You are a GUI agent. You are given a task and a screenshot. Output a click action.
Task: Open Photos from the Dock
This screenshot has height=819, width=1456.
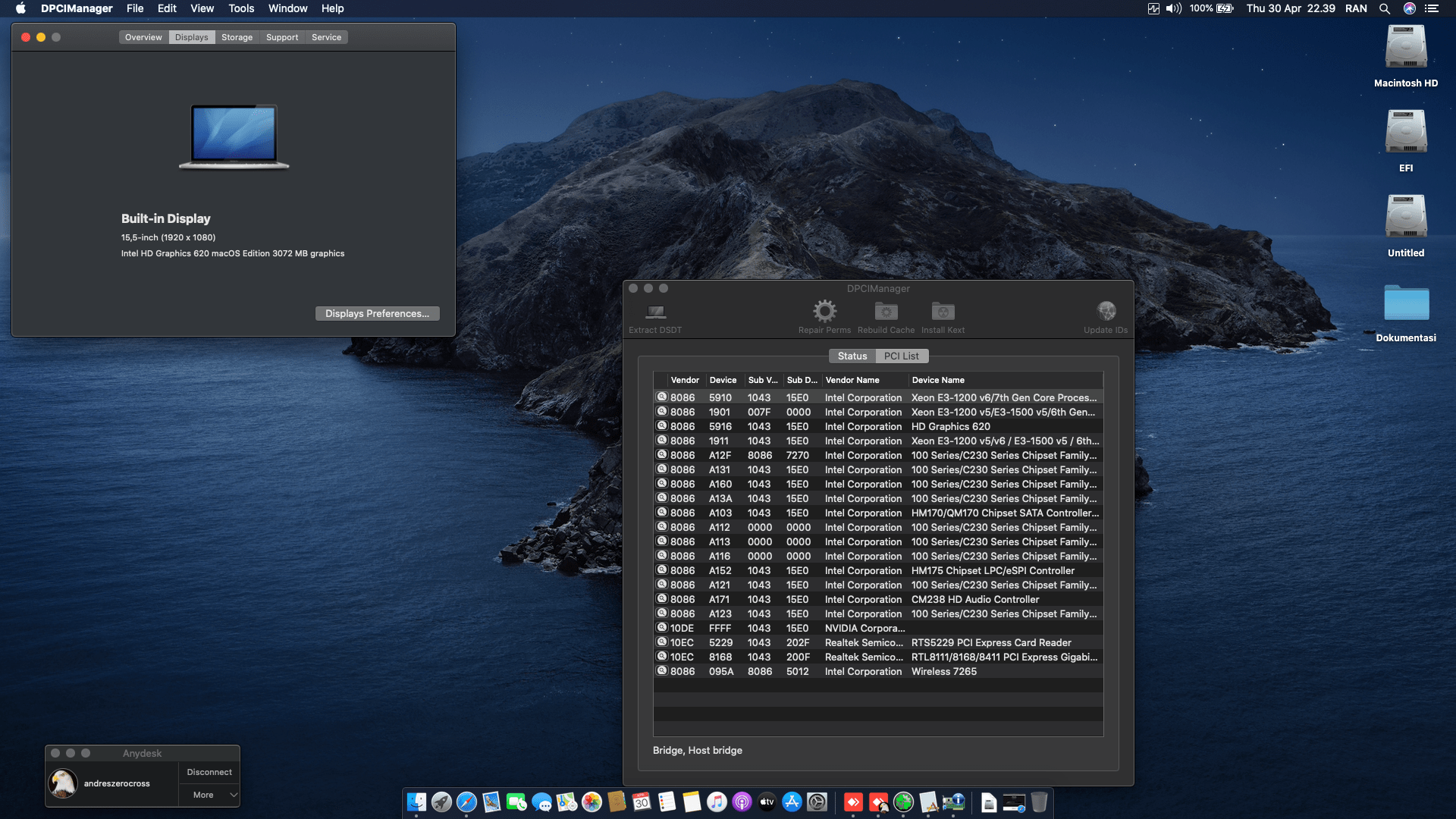coord(591,802)
